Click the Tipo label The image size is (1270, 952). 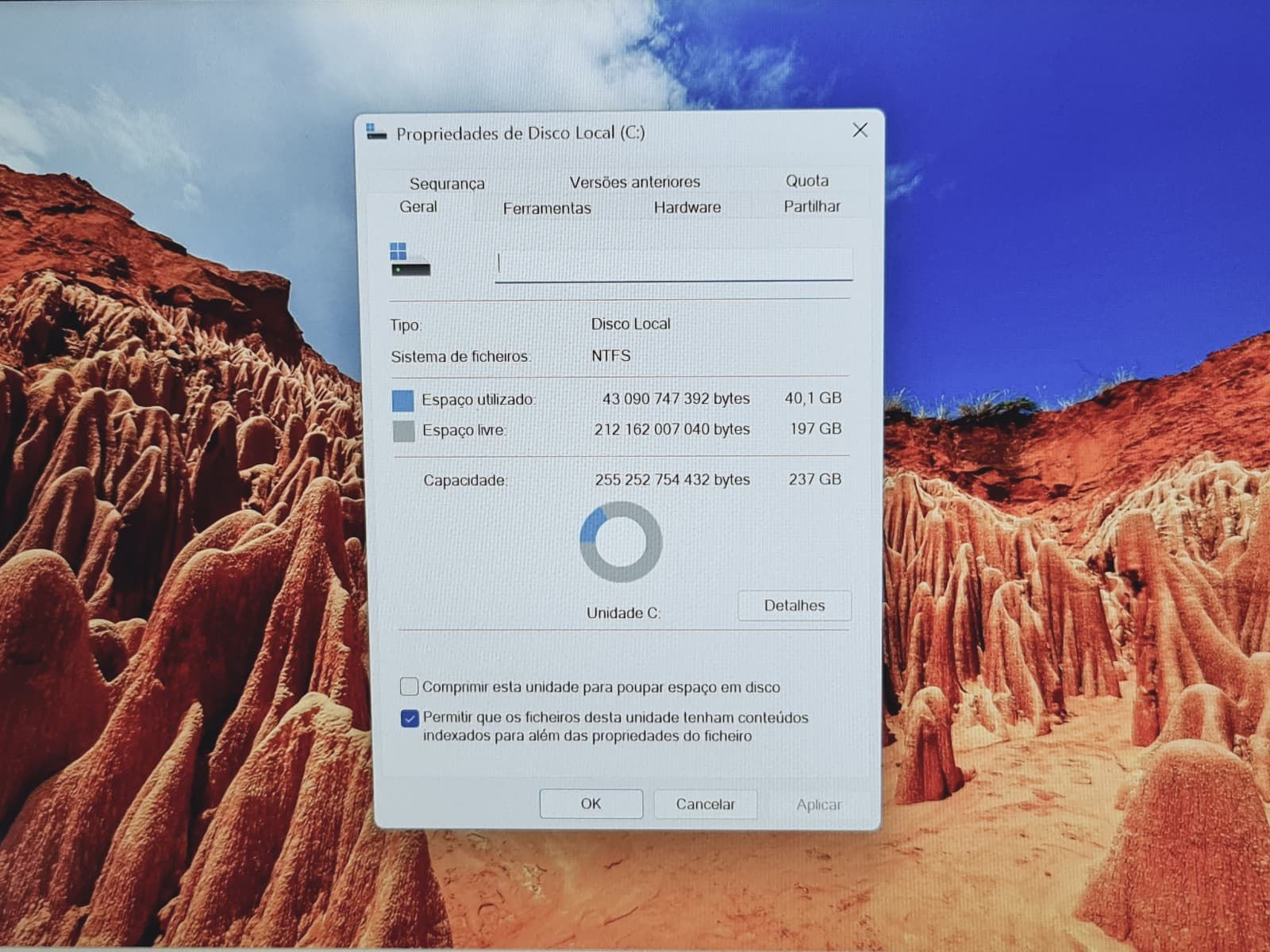click(x=406, y=325)
